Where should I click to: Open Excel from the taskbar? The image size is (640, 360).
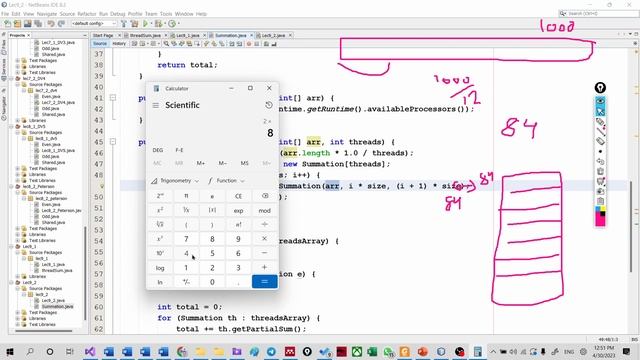[372, 351]
